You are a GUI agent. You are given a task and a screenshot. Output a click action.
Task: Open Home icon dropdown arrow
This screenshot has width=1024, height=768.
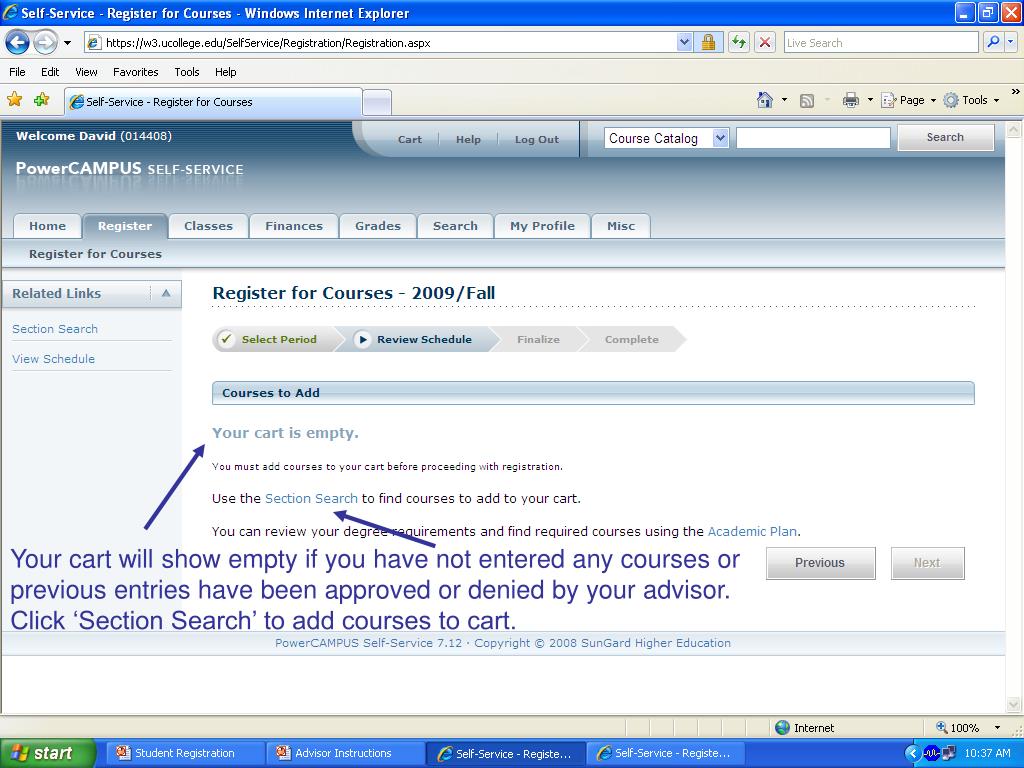click(x=784, y=100)
